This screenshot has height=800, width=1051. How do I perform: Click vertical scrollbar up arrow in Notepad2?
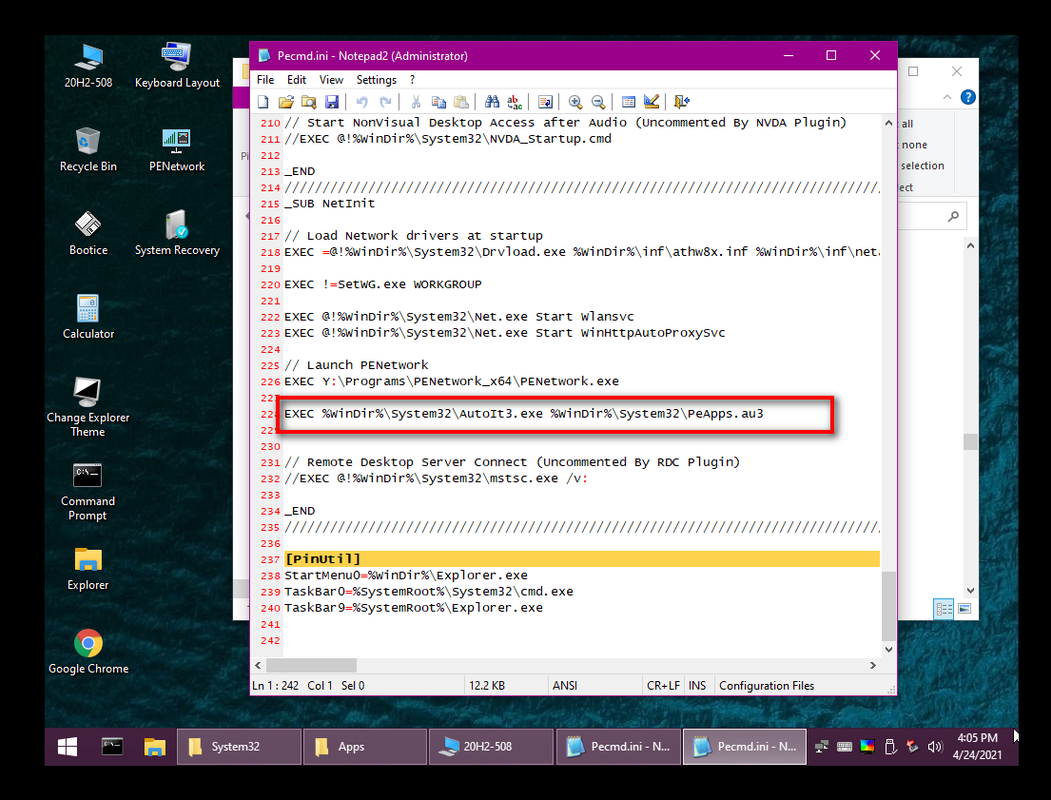click(889, 123)
